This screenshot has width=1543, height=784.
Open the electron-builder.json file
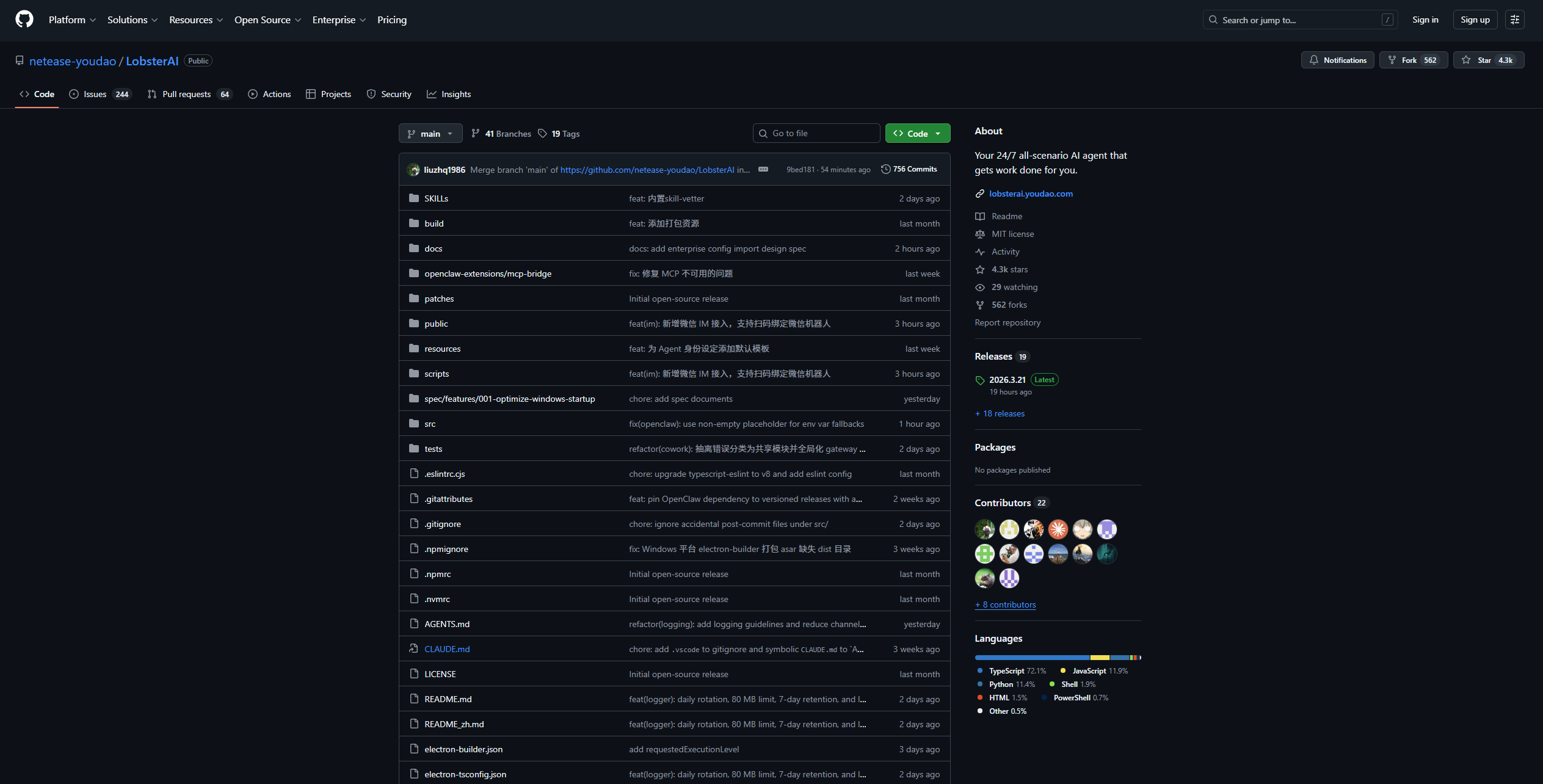[463, 749]
